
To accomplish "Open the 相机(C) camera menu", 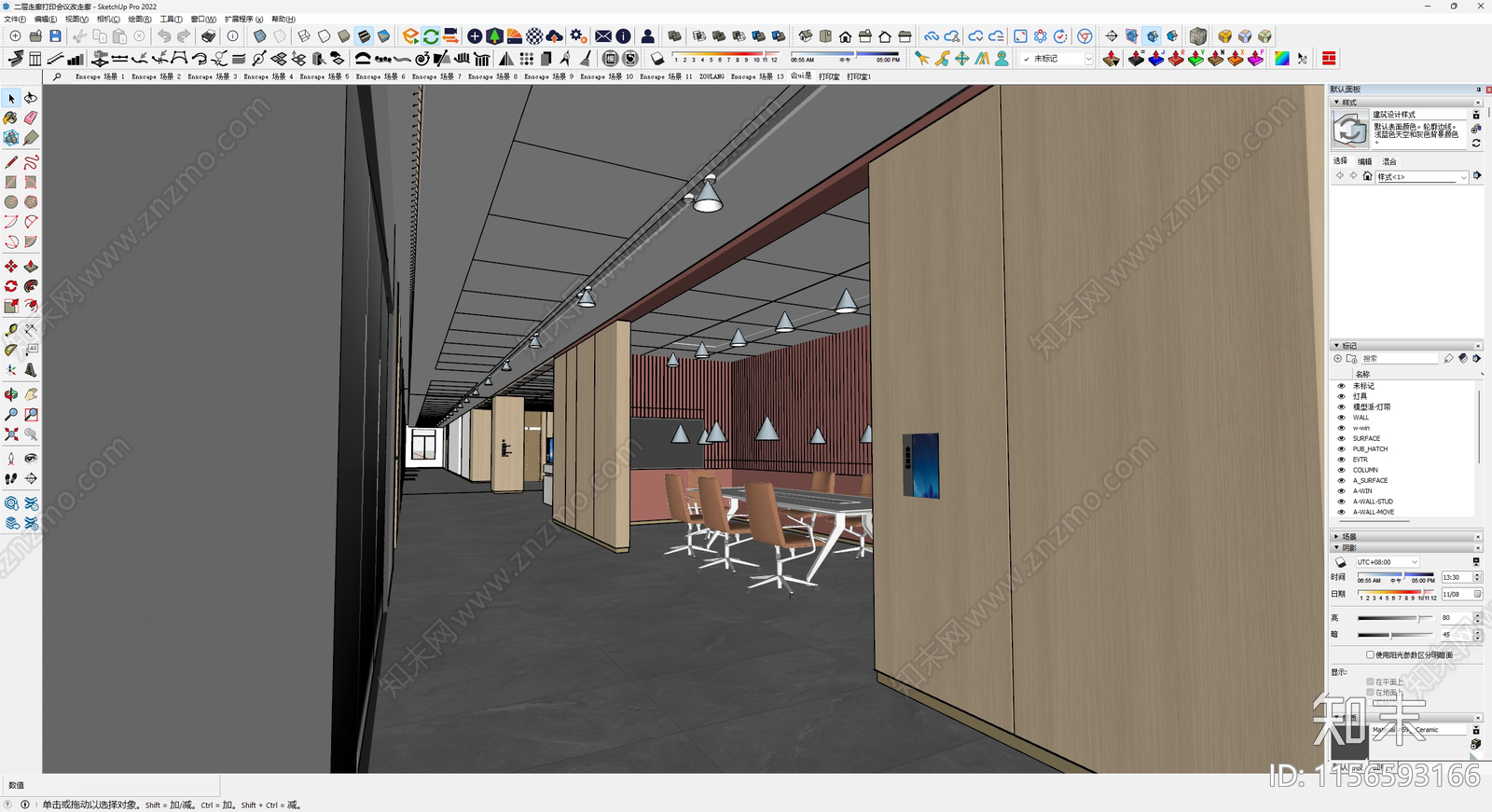I will click(108, 19).
